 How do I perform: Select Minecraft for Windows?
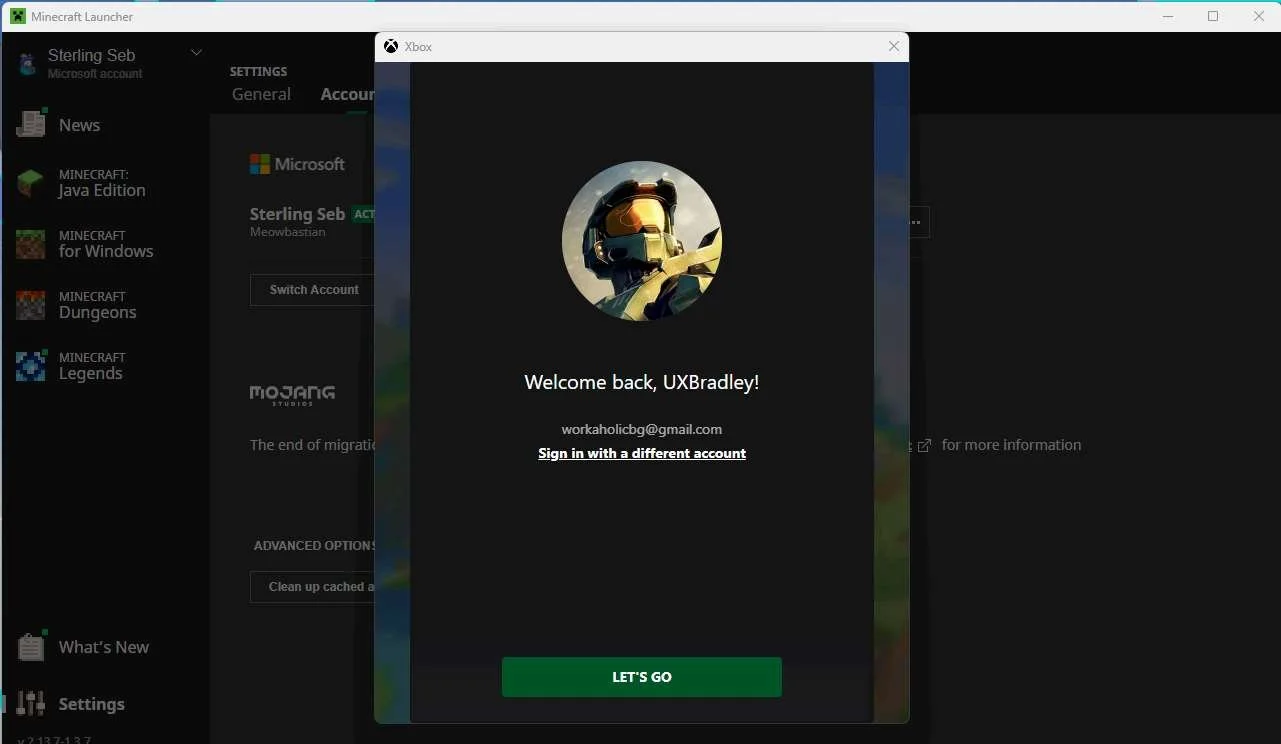(x=105, y=244)
